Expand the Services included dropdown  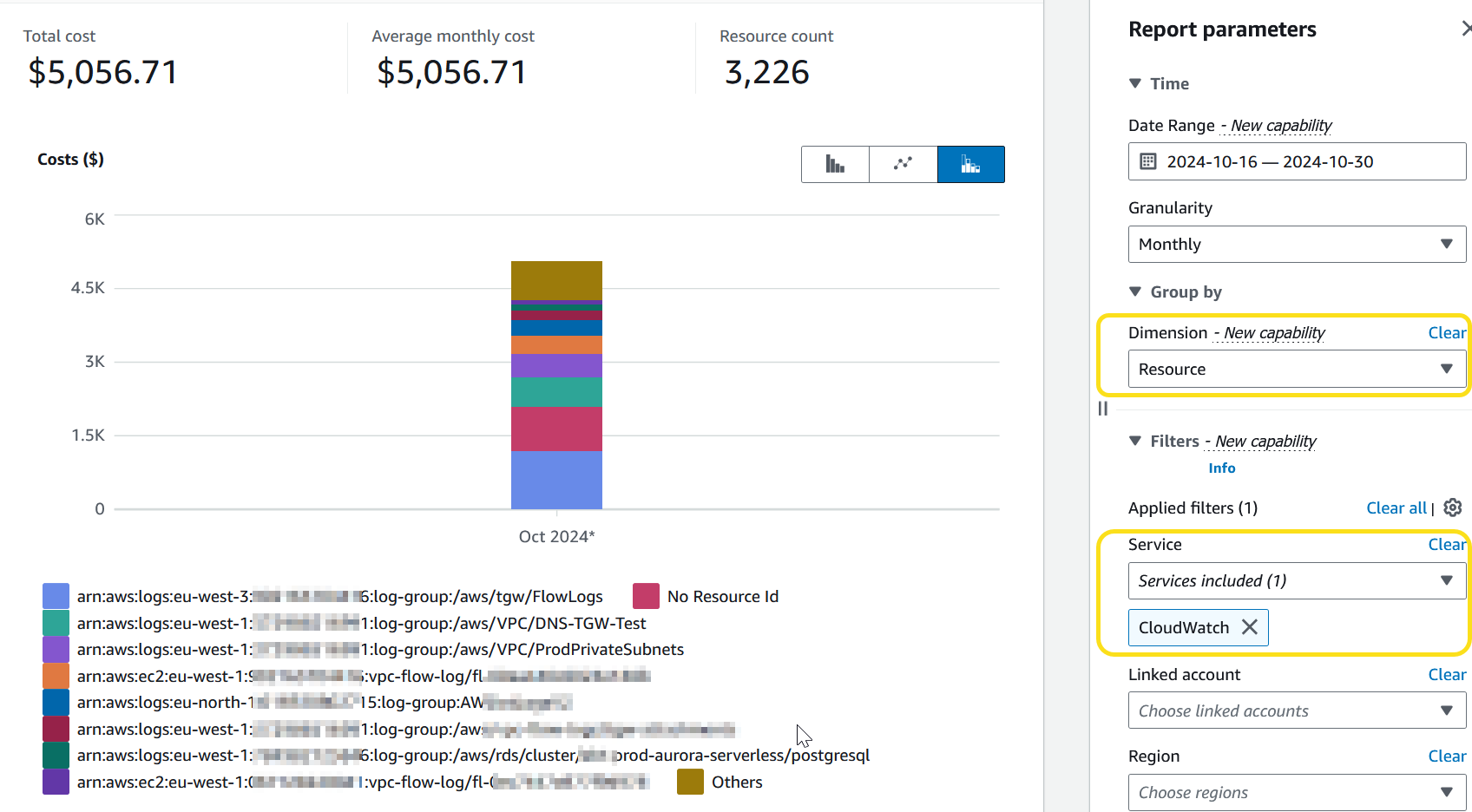tap(1295, 580)
